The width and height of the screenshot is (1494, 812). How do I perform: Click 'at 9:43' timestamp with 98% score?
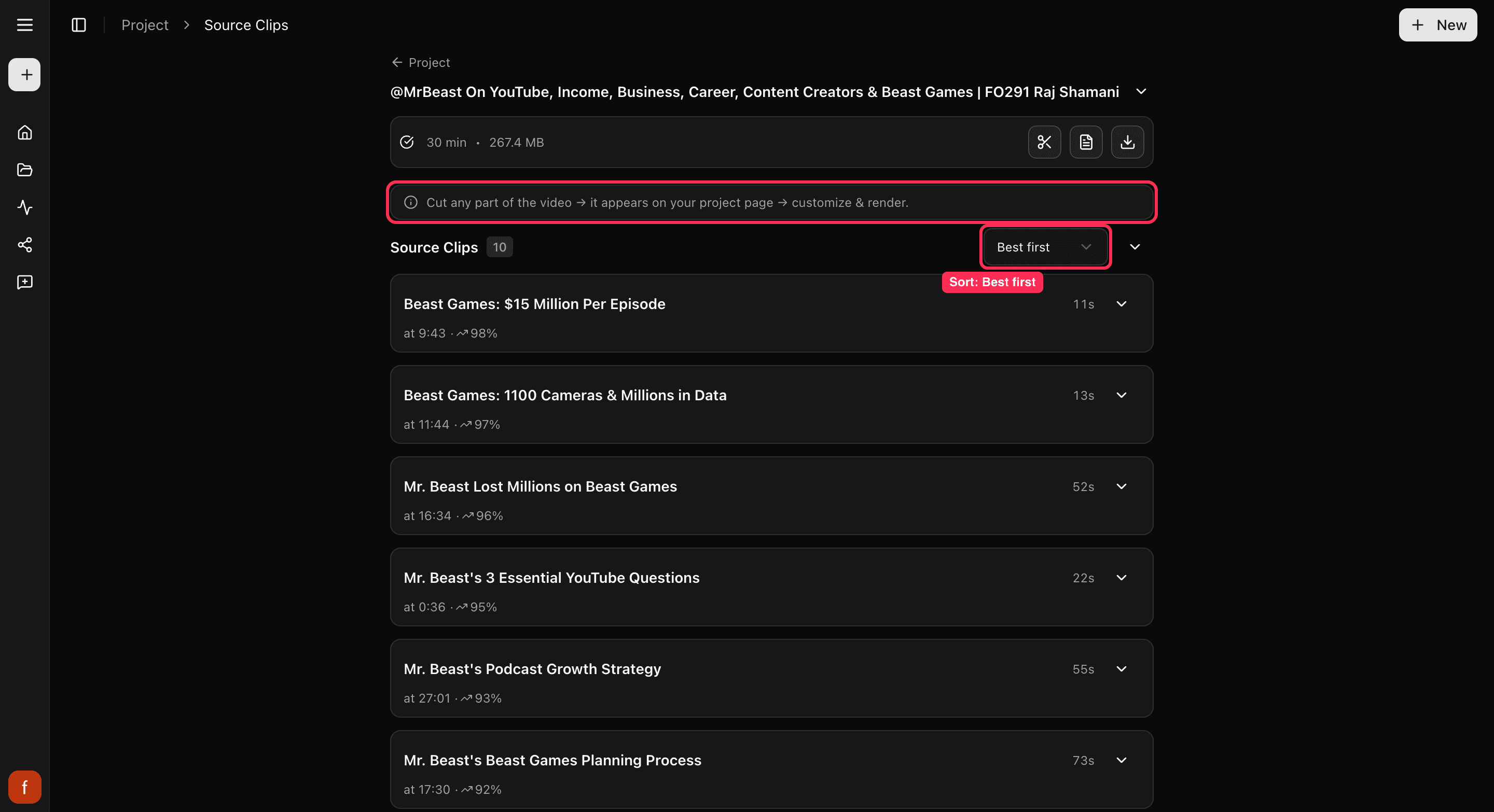pyautogui.click(x=450, y=333)
